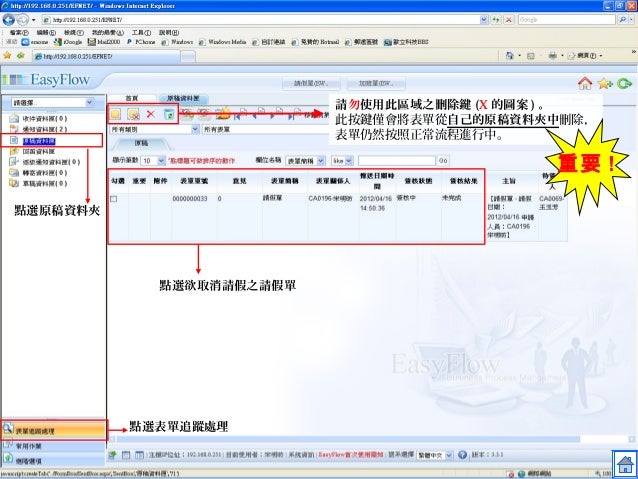Click the horizontal scrollbar under the list
This screenshot has height=479, width=638.
pos(348,439)
